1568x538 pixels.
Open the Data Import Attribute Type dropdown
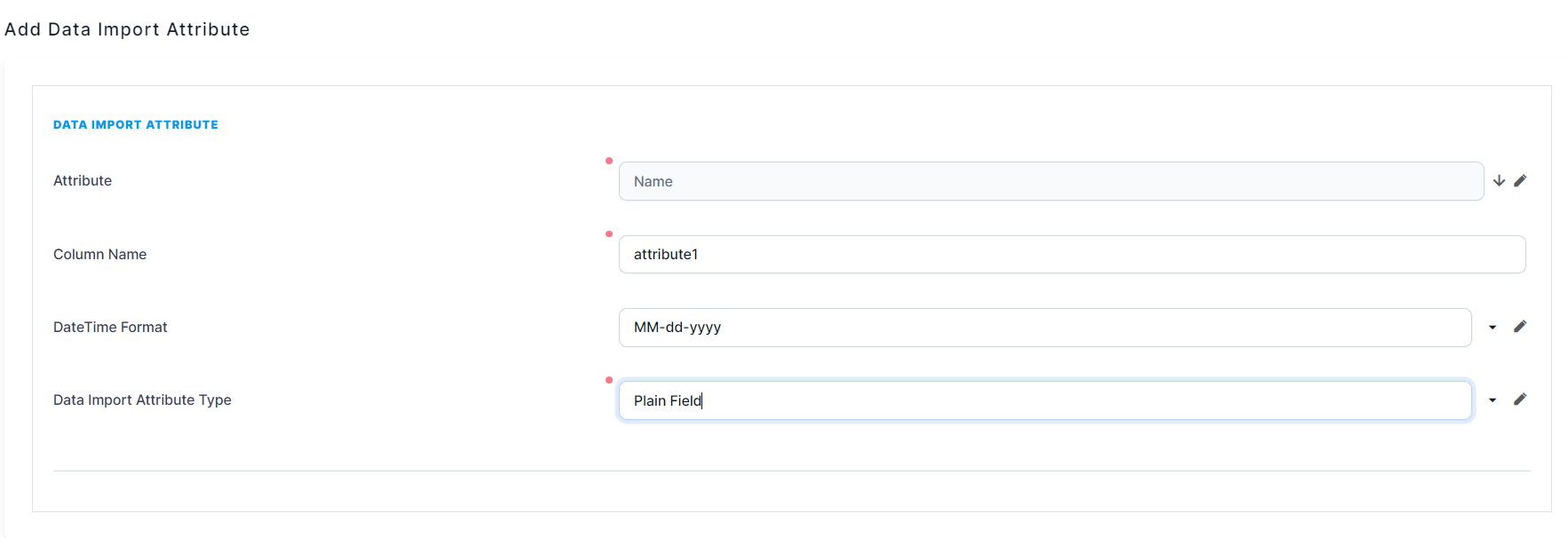(x=1493, y=400)
